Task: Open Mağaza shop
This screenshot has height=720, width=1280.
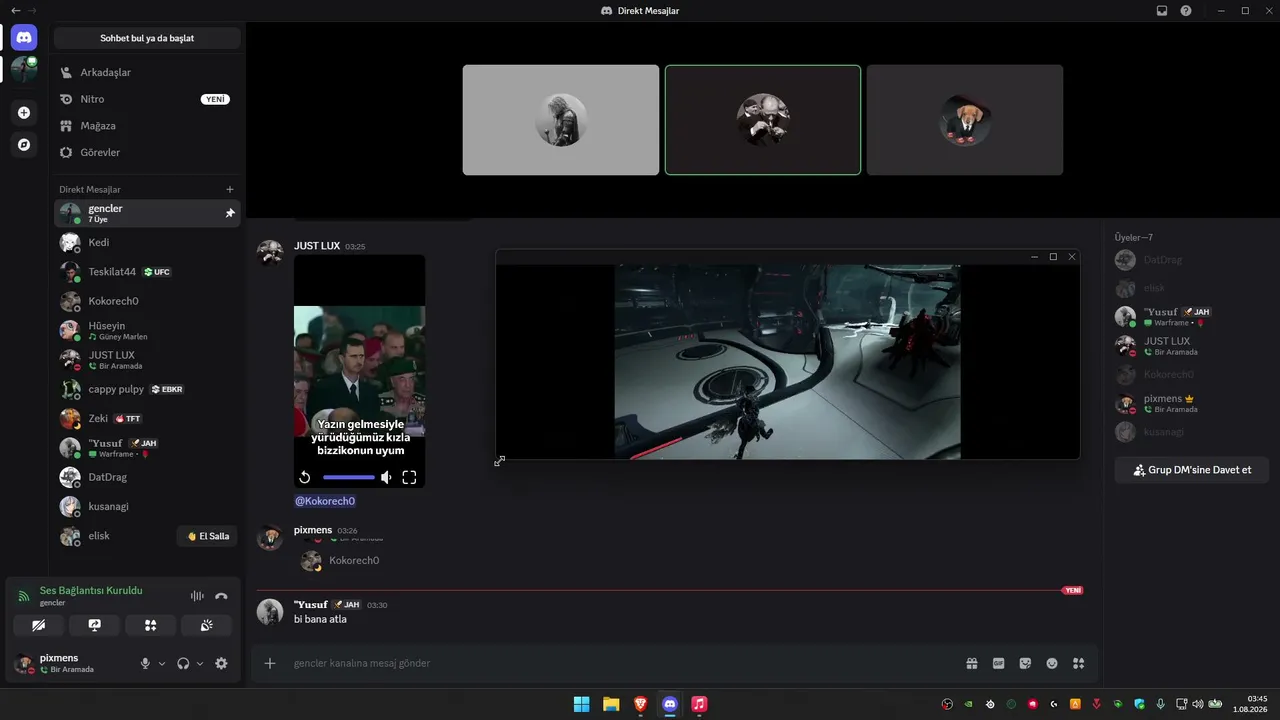Action: pos(147,126)
